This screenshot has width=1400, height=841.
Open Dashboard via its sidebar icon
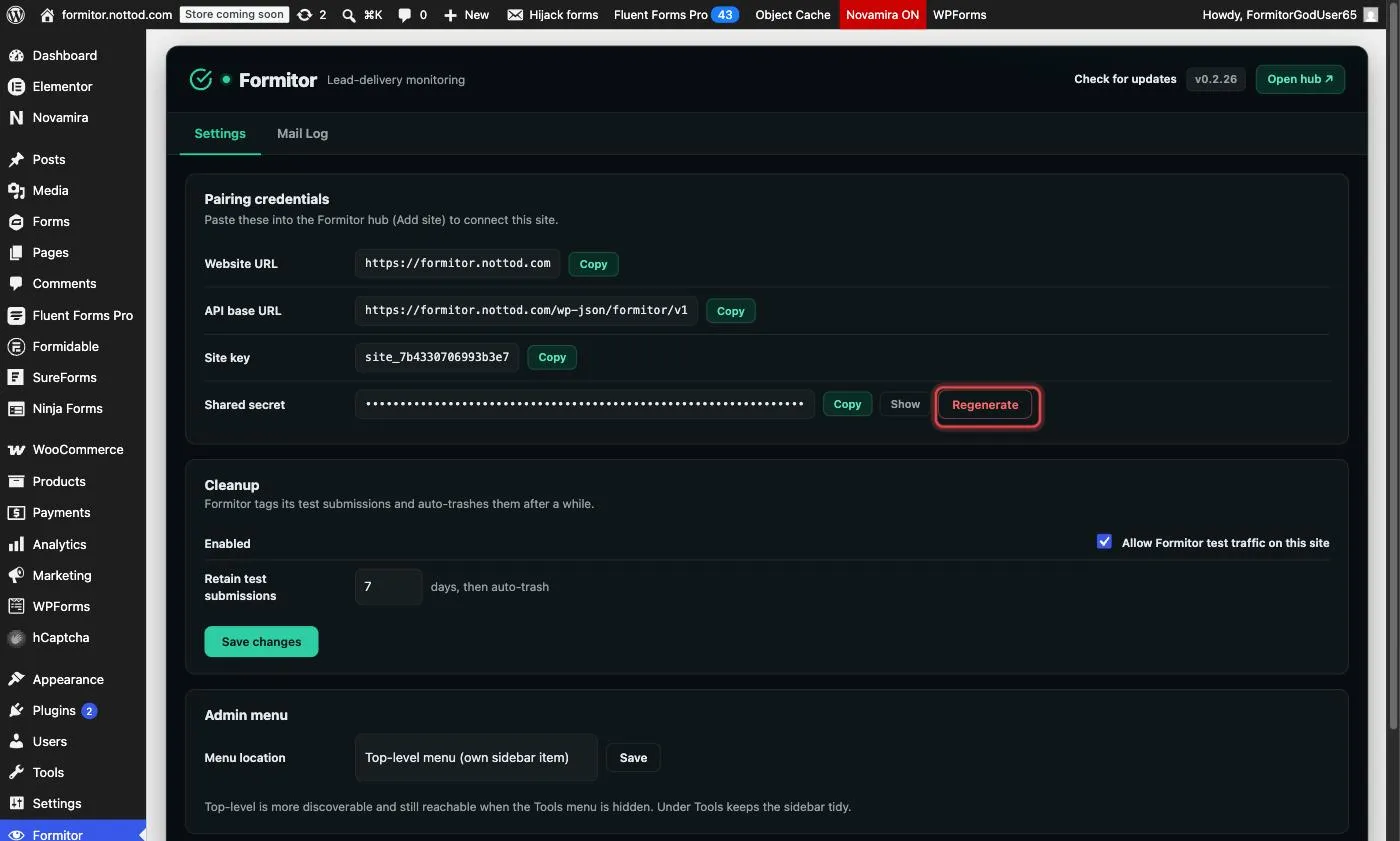16,55
